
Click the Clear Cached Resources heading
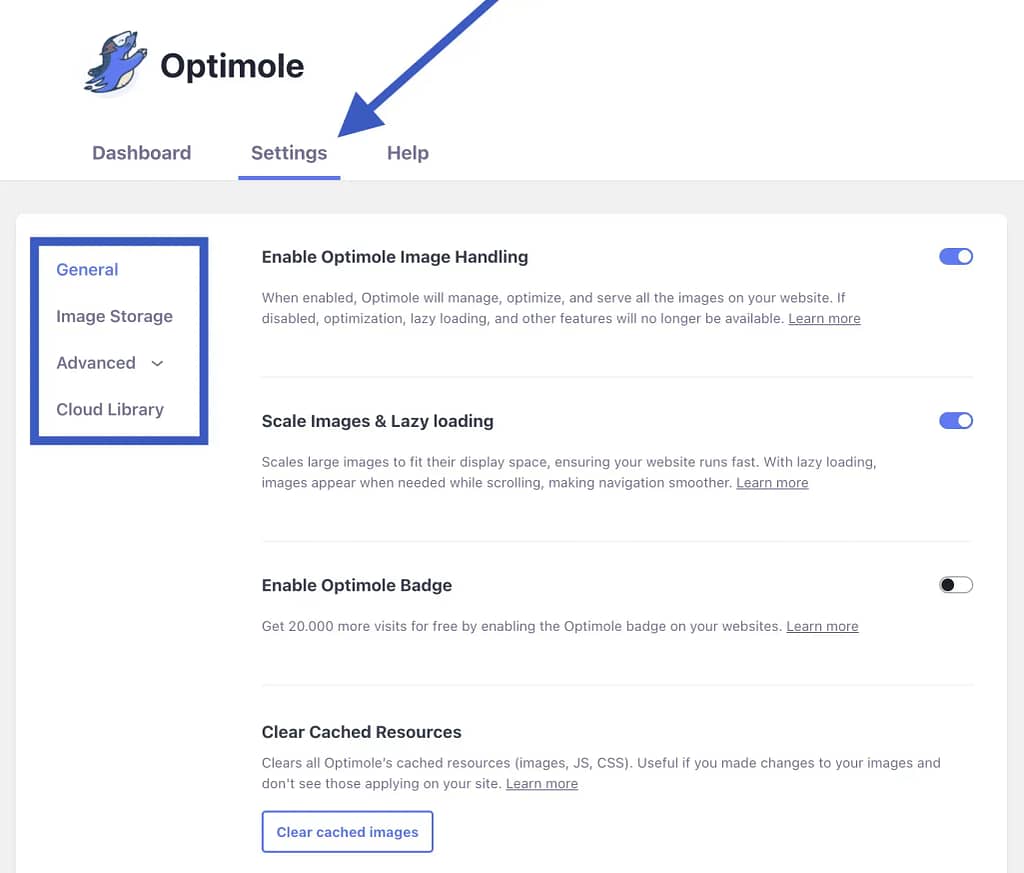361,732
